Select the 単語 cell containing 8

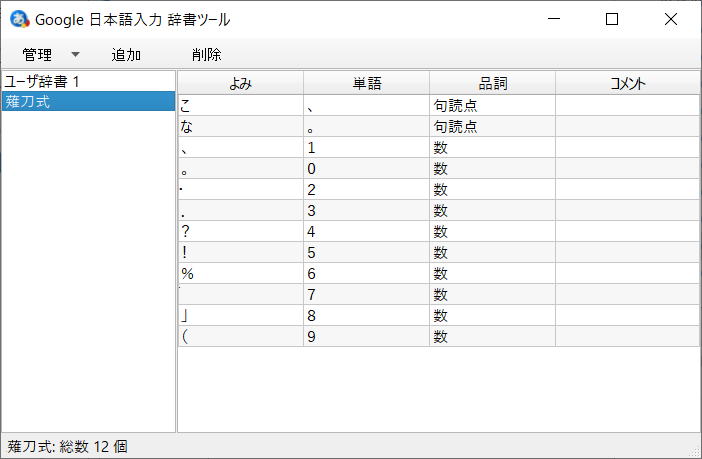point(367,315)
